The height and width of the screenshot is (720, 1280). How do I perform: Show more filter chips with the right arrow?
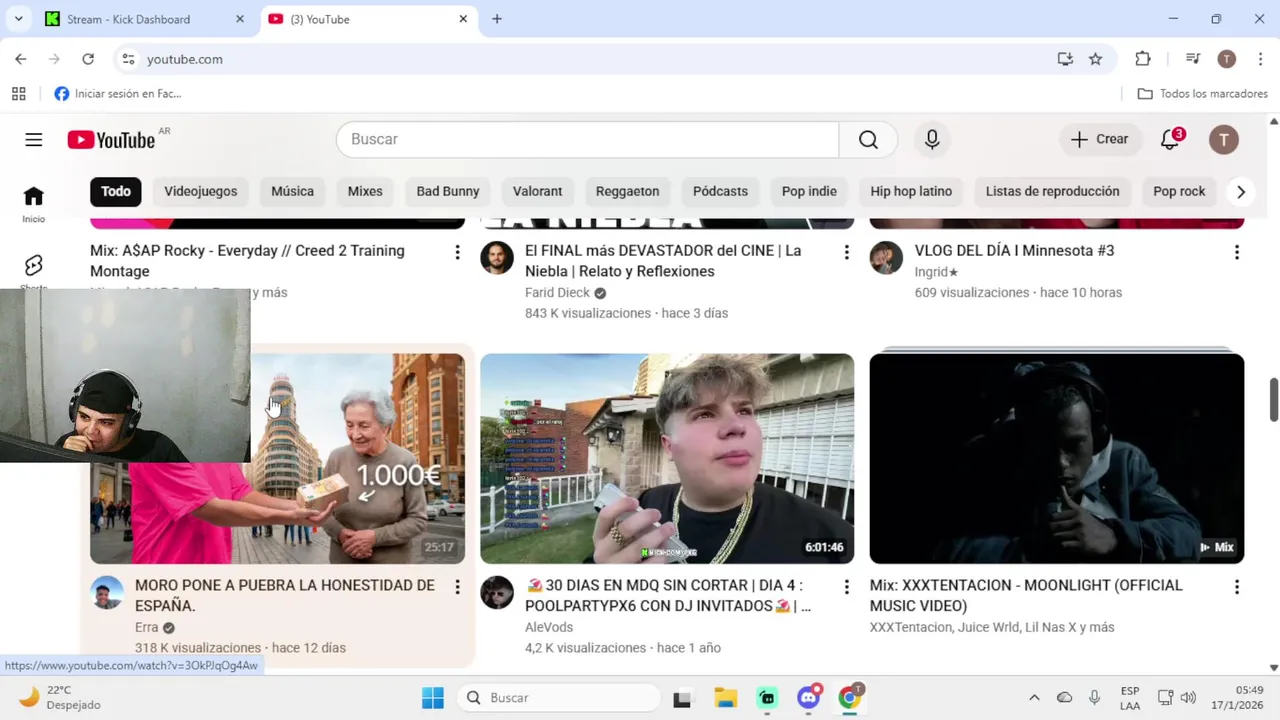[1240, 191]
